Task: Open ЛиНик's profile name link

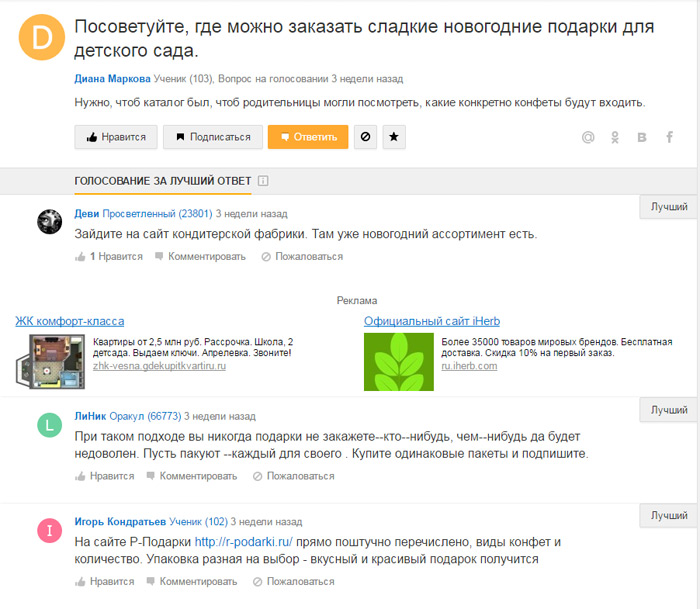Action: 90,416
